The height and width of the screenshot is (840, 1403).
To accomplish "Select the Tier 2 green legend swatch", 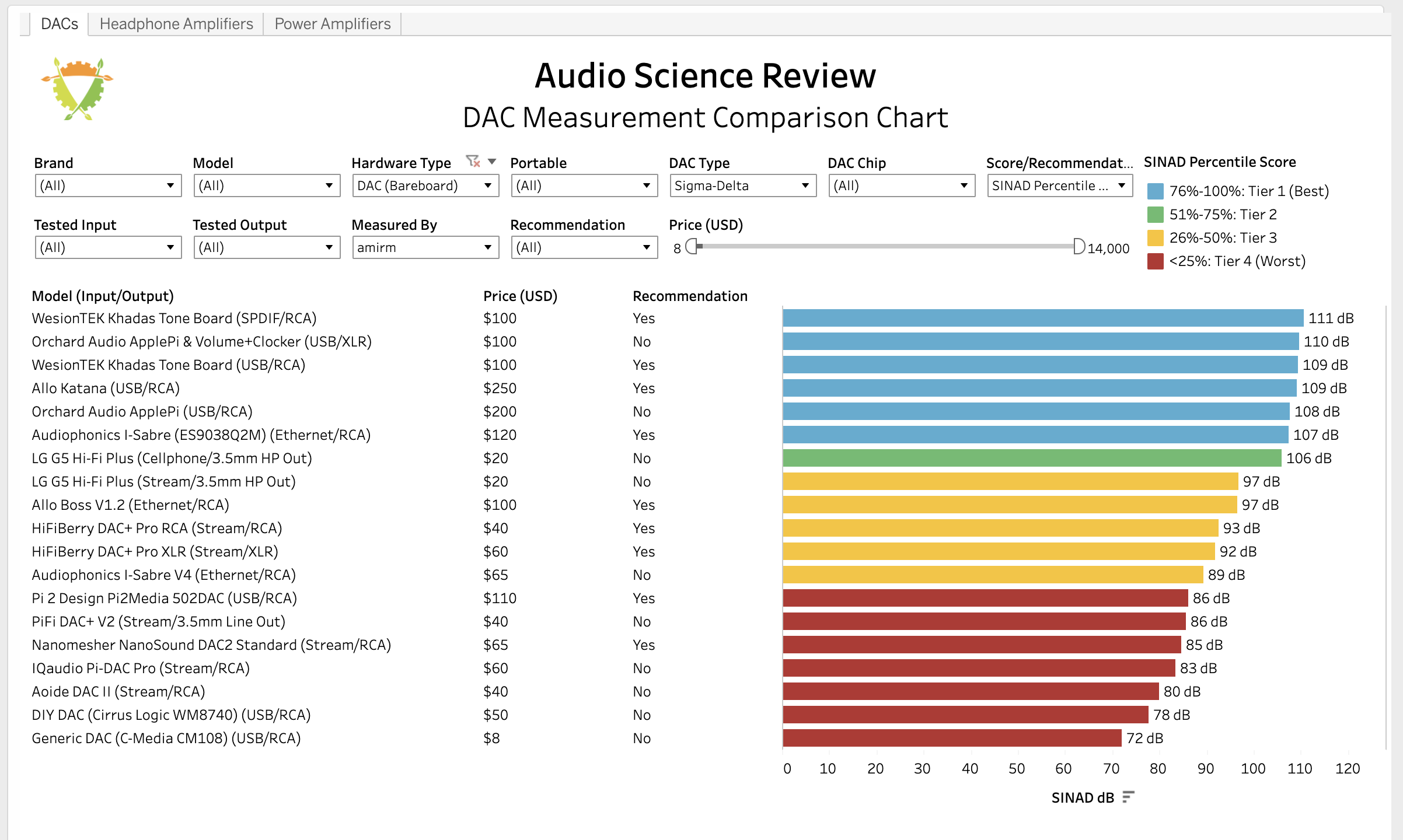I will (1155, 215).
